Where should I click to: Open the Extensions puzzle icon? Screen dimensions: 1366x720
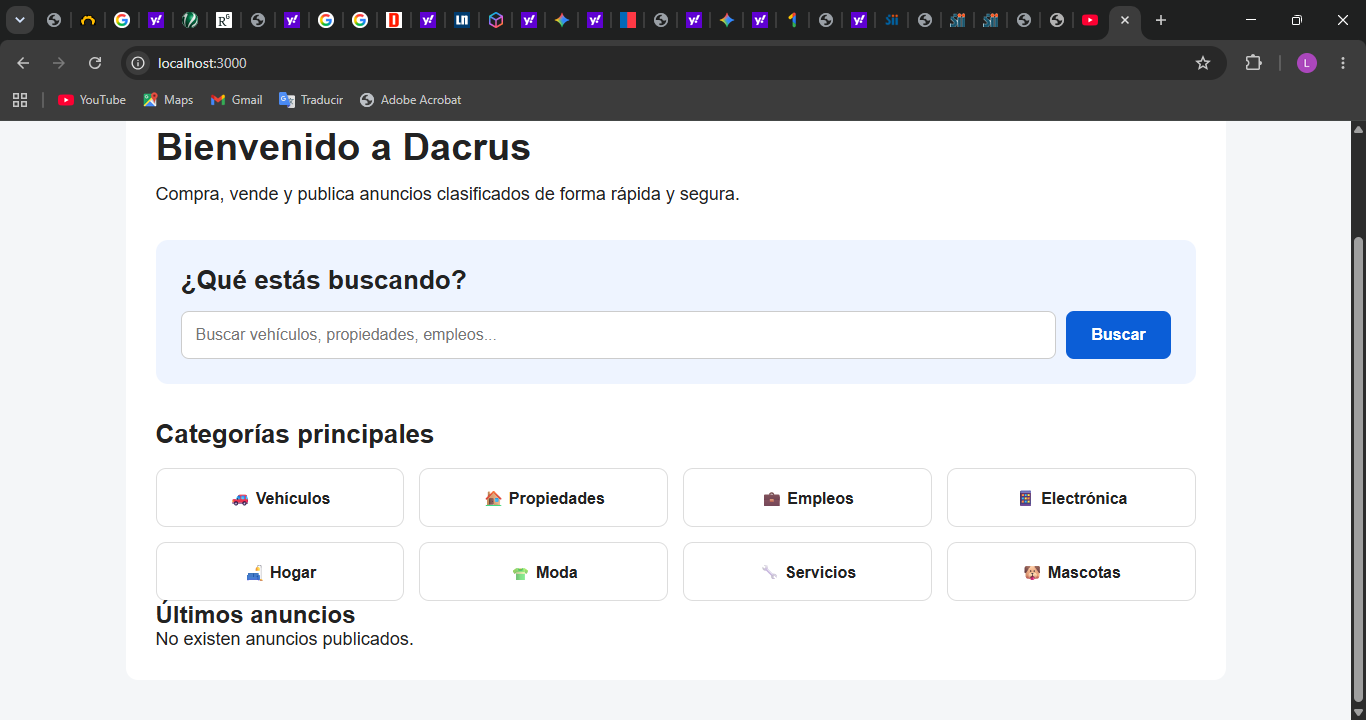(x=1253, y=63)
